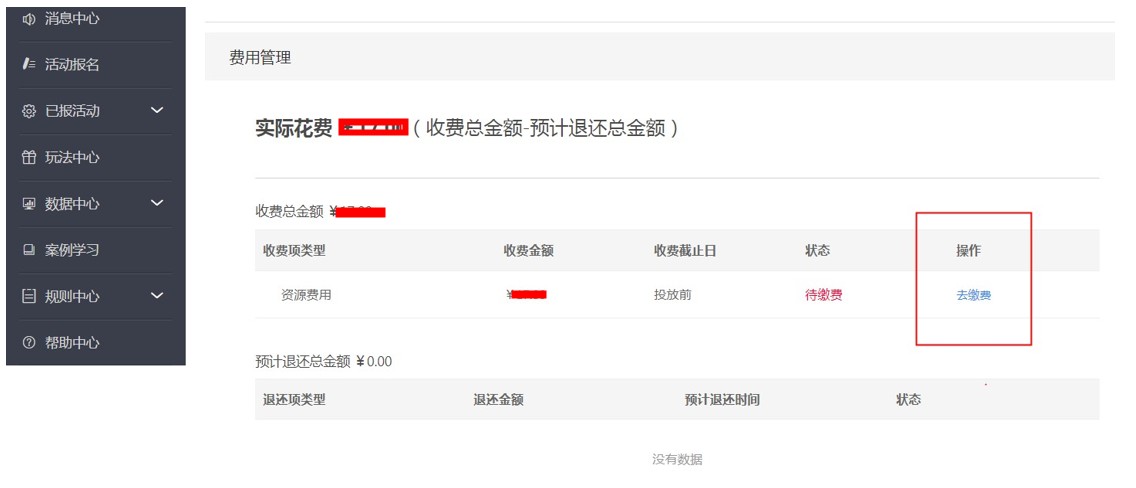Click the document icon beside 规则中心
This screenshot has width=1136, height=488.
(x=28, y=297)
